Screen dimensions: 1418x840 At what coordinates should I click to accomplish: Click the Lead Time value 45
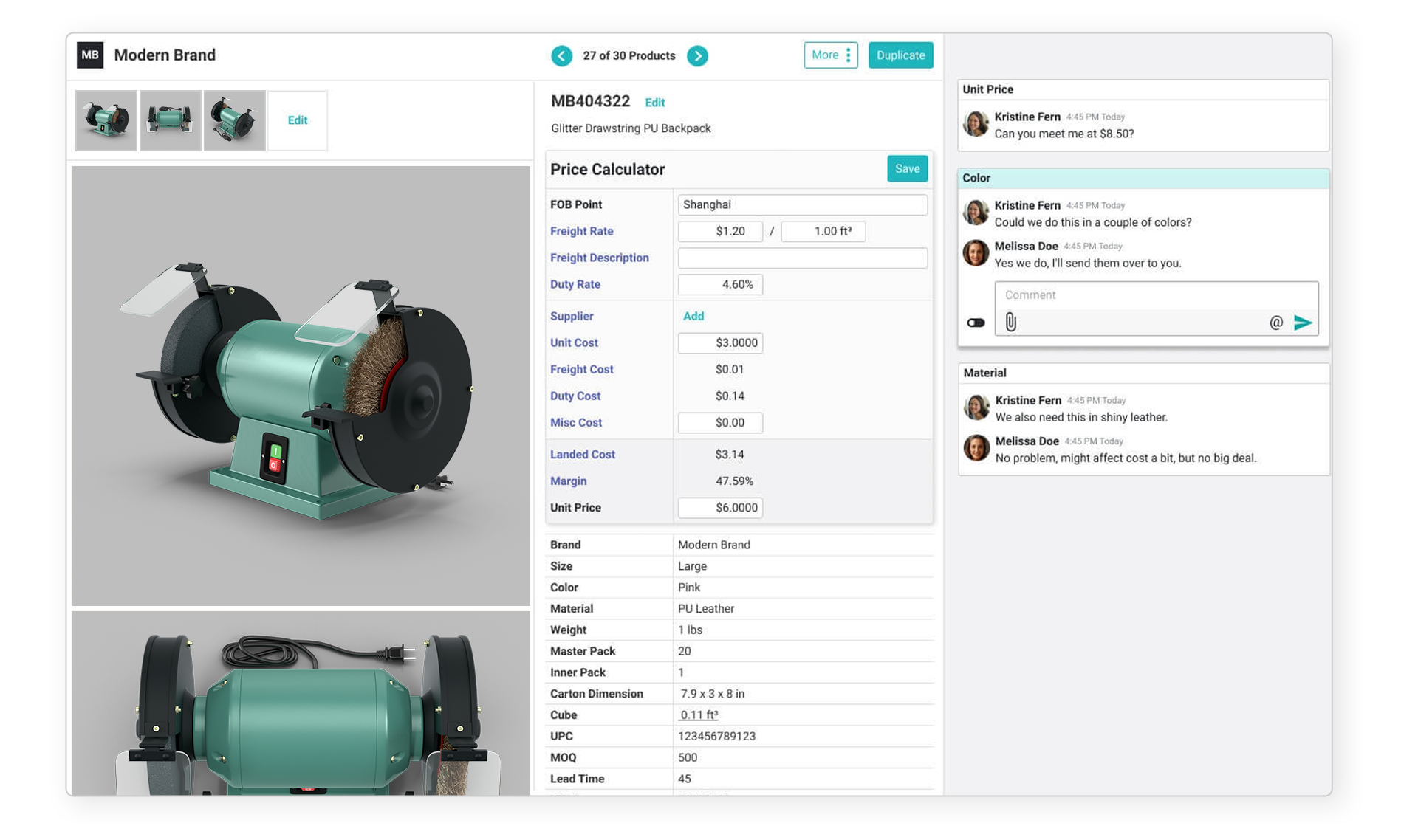(685, 779)
